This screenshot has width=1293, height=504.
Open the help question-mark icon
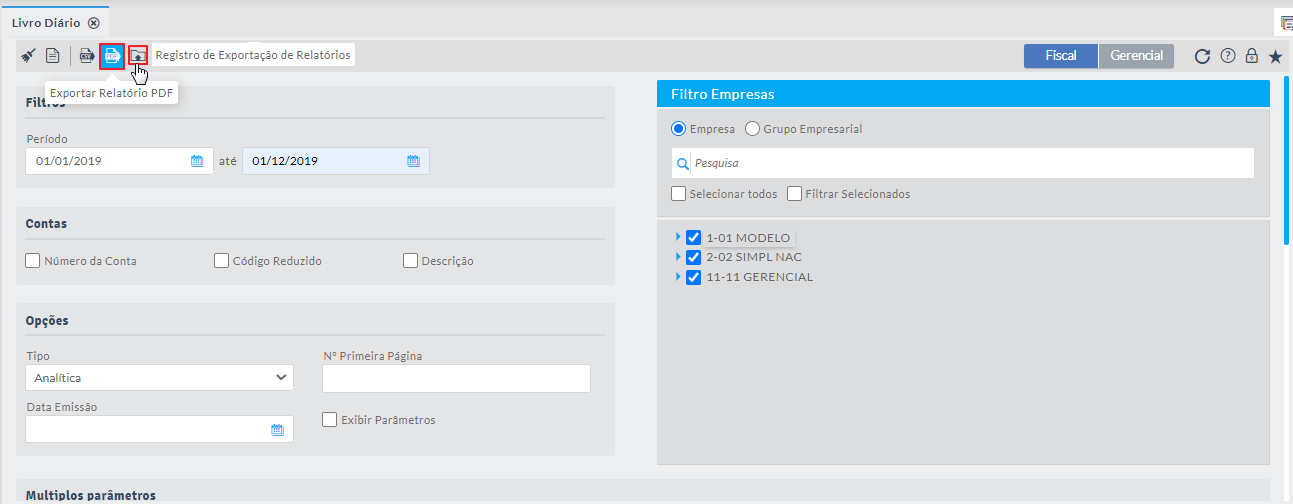(1228, 57)
